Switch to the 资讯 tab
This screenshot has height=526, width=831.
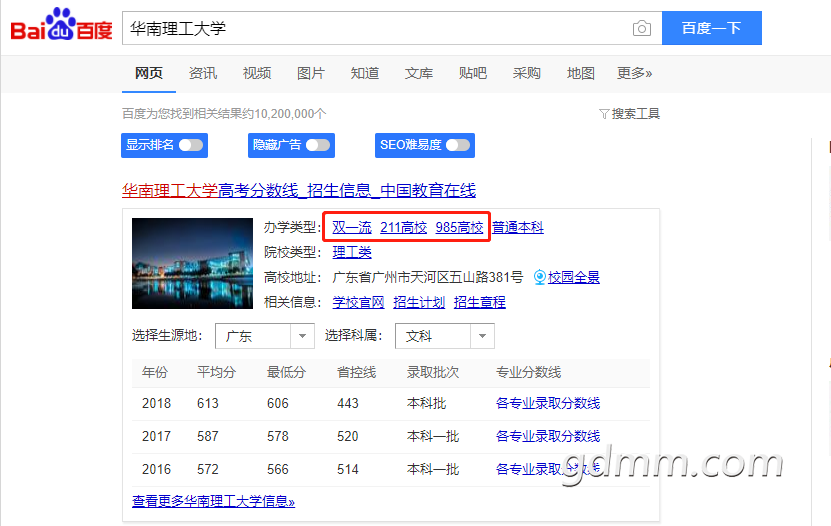[202, 73]
